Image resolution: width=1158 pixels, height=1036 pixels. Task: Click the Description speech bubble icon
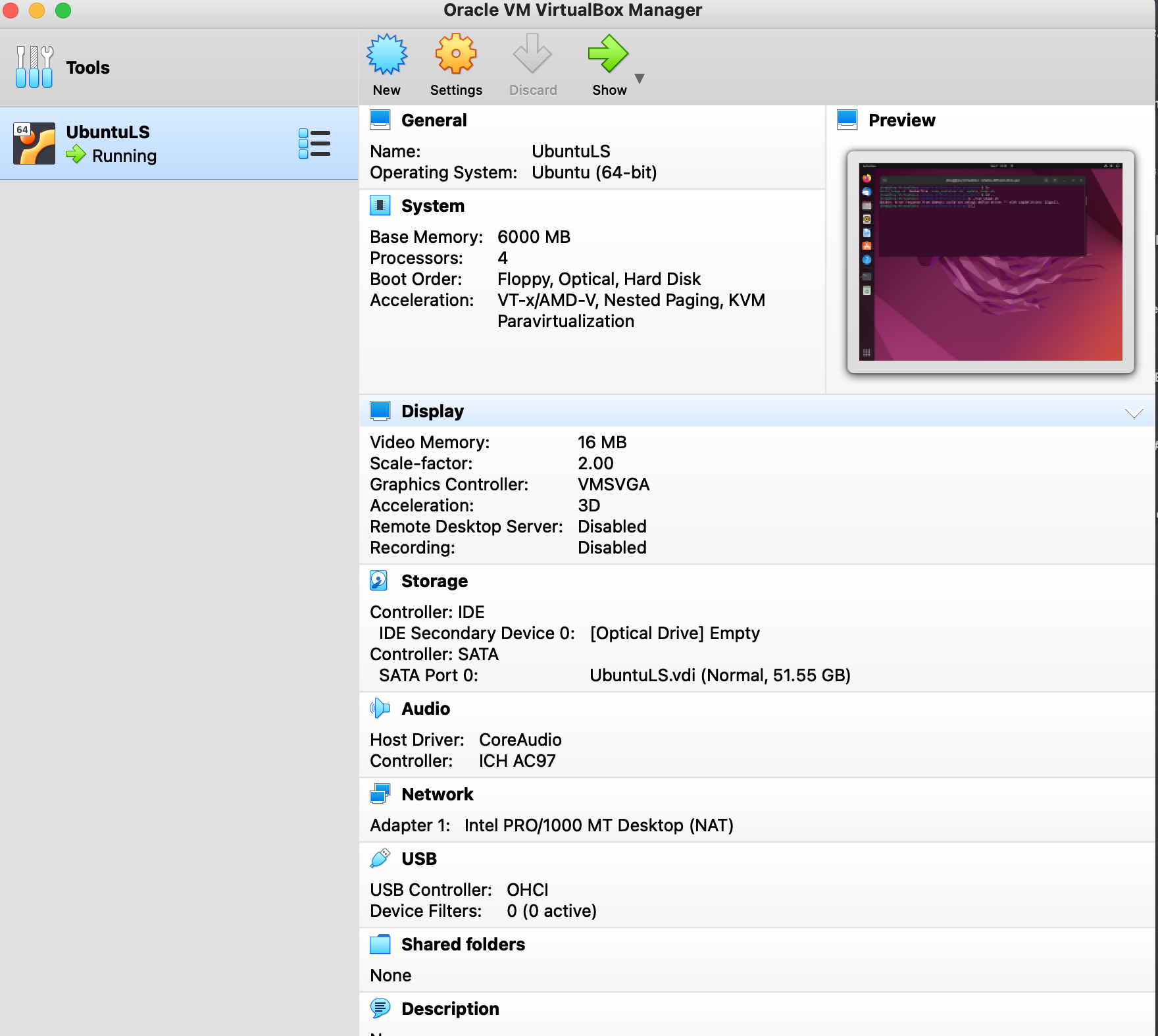click(381, 1008)
